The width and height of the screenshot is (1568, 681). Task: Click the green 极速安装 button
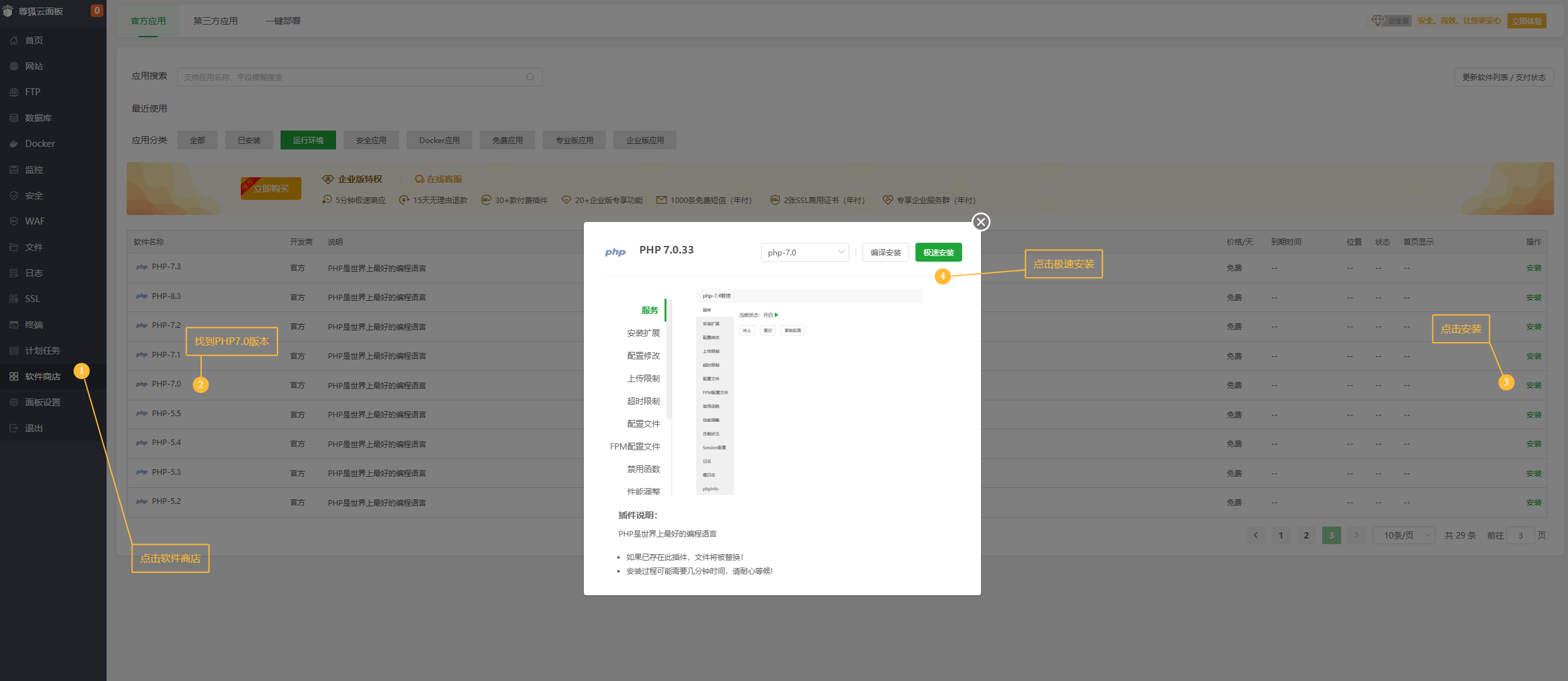click(938, 252)
